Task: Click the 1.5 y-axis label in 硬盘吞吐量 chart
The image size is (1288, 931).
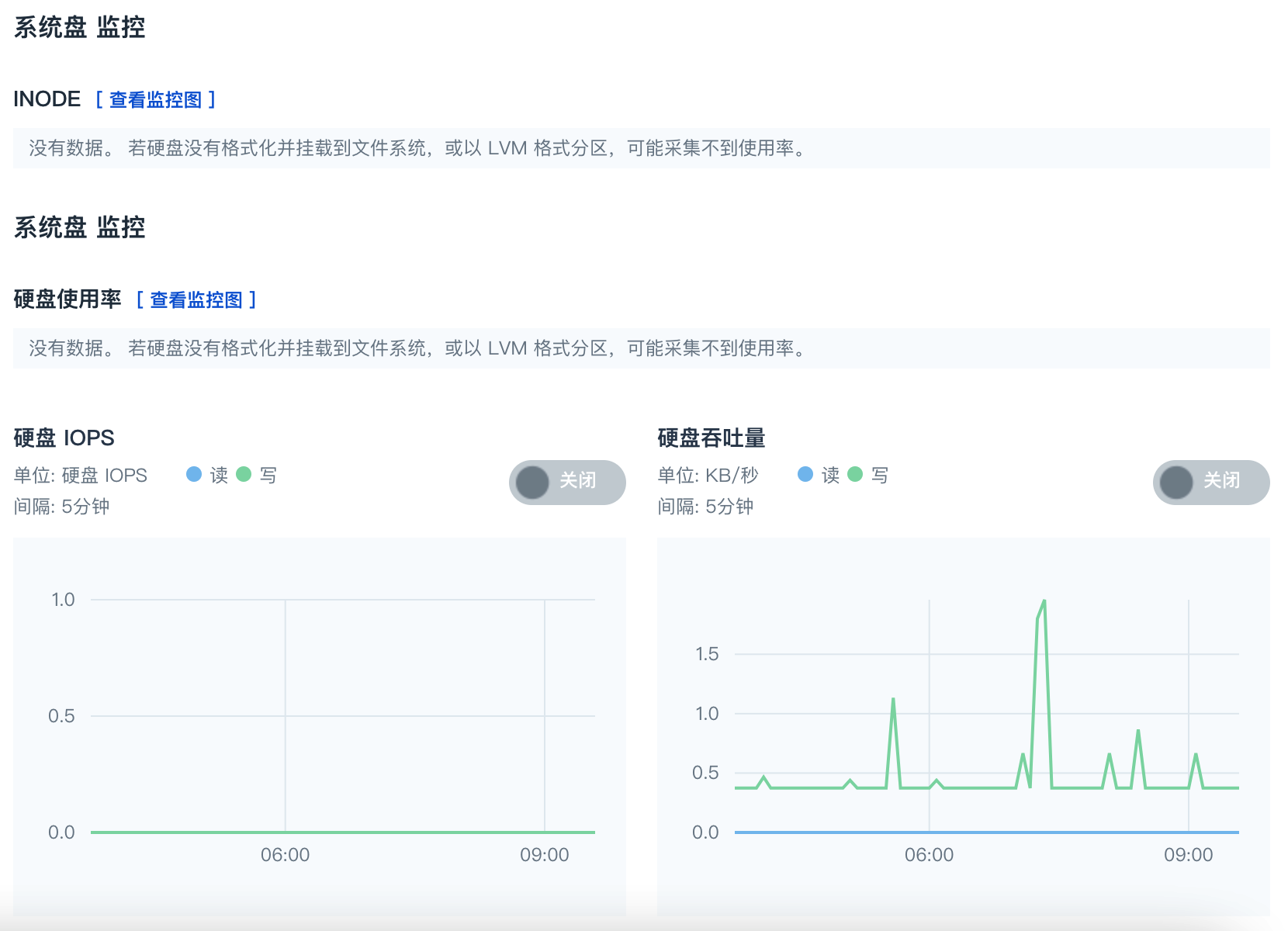Action: pyautogui.click(x=707, y=654)
